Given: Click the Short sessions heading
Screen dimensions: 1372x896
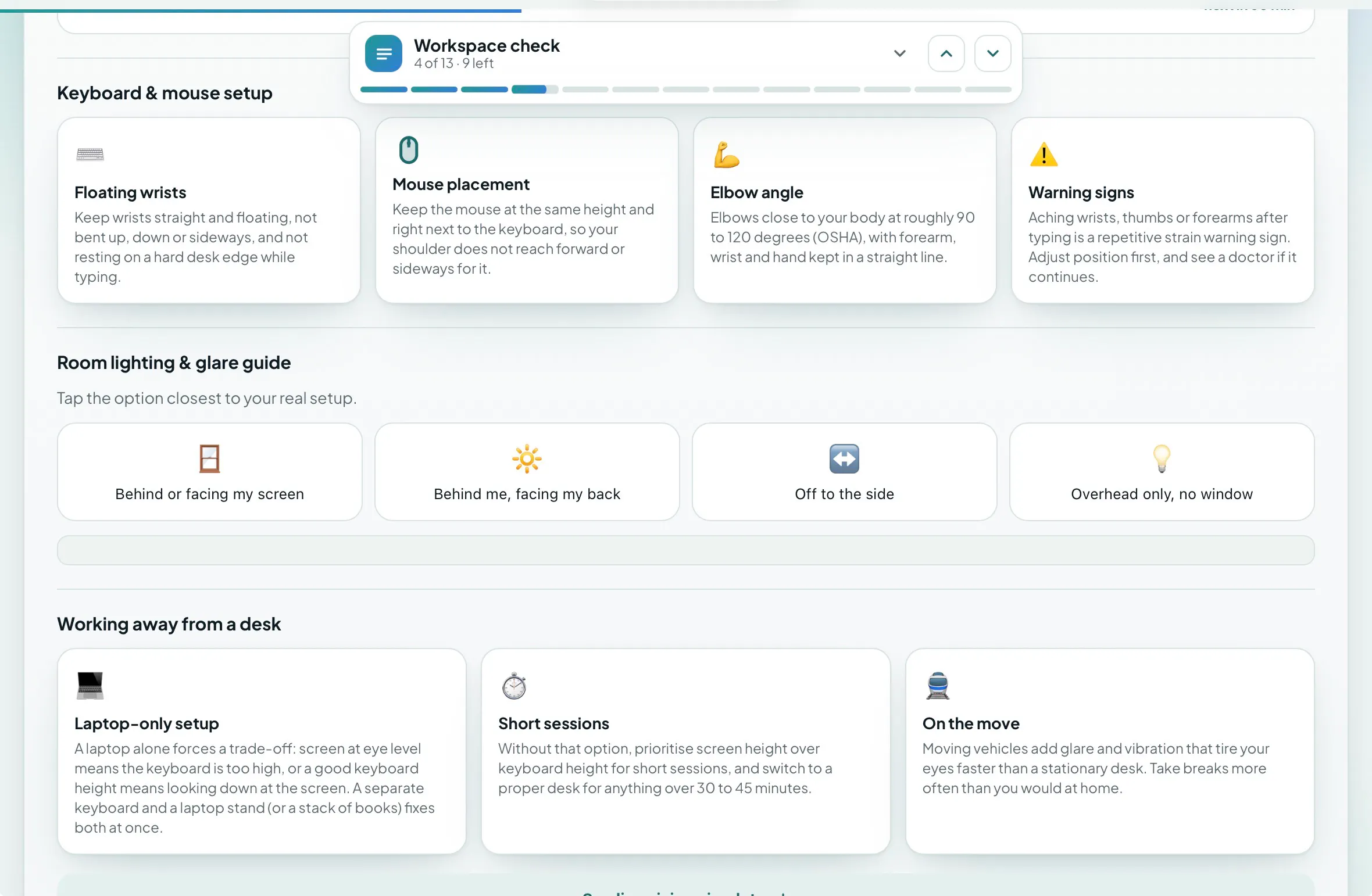Looking at the screenshot, I should coord(553,723).
